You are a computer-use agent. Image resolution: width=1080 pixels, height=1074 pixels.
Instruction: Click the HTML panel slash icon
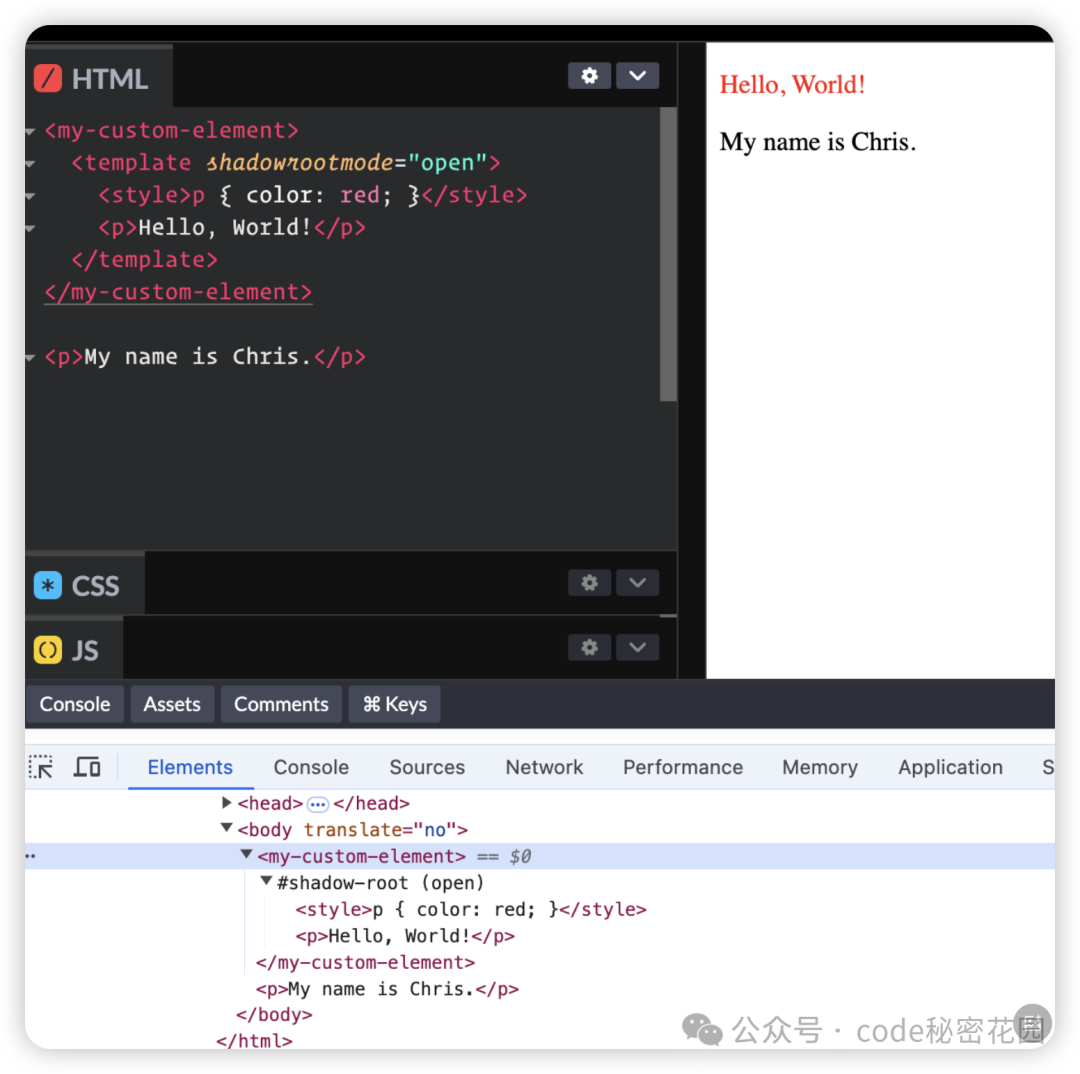coord(48,79)
